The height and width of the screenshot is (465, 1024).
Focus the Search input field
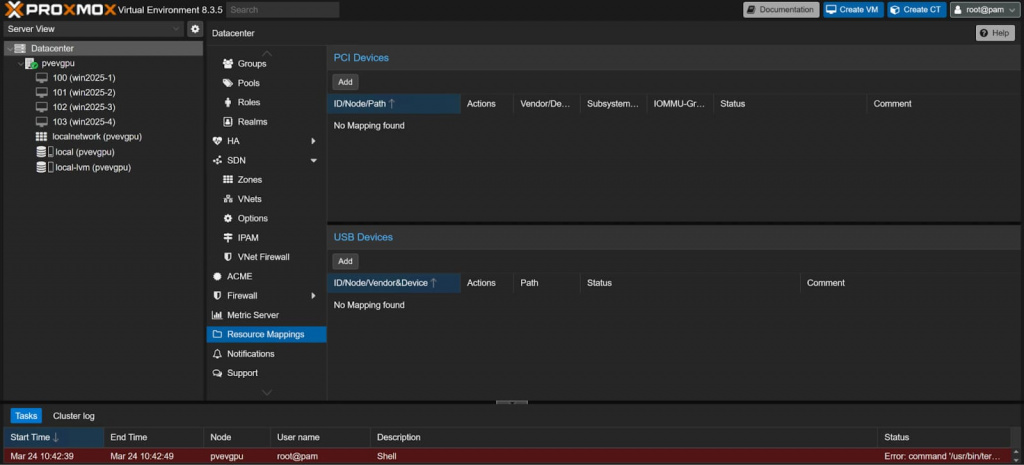[283, 10]
